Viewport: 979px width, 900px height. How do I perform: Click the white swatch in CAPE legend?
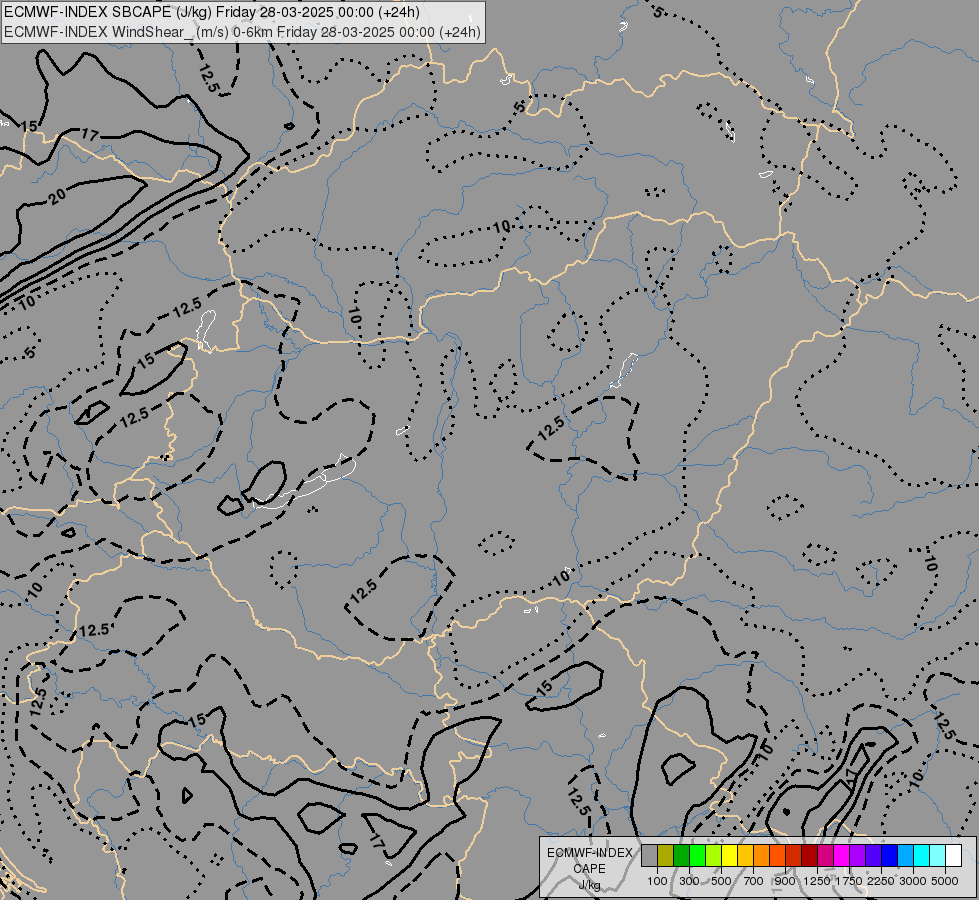point(953,856)
